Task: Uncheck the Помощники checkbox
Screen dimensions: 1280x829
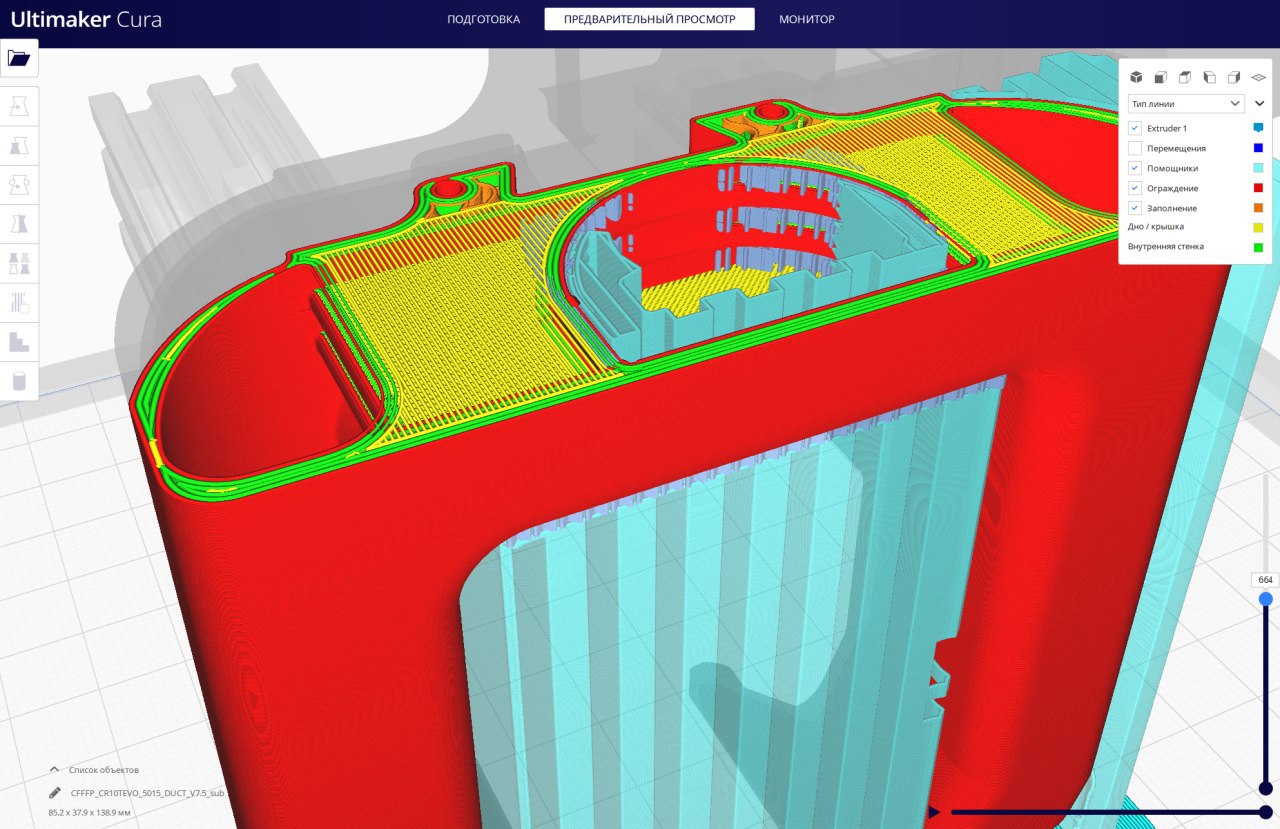Action: point(1135,168)
